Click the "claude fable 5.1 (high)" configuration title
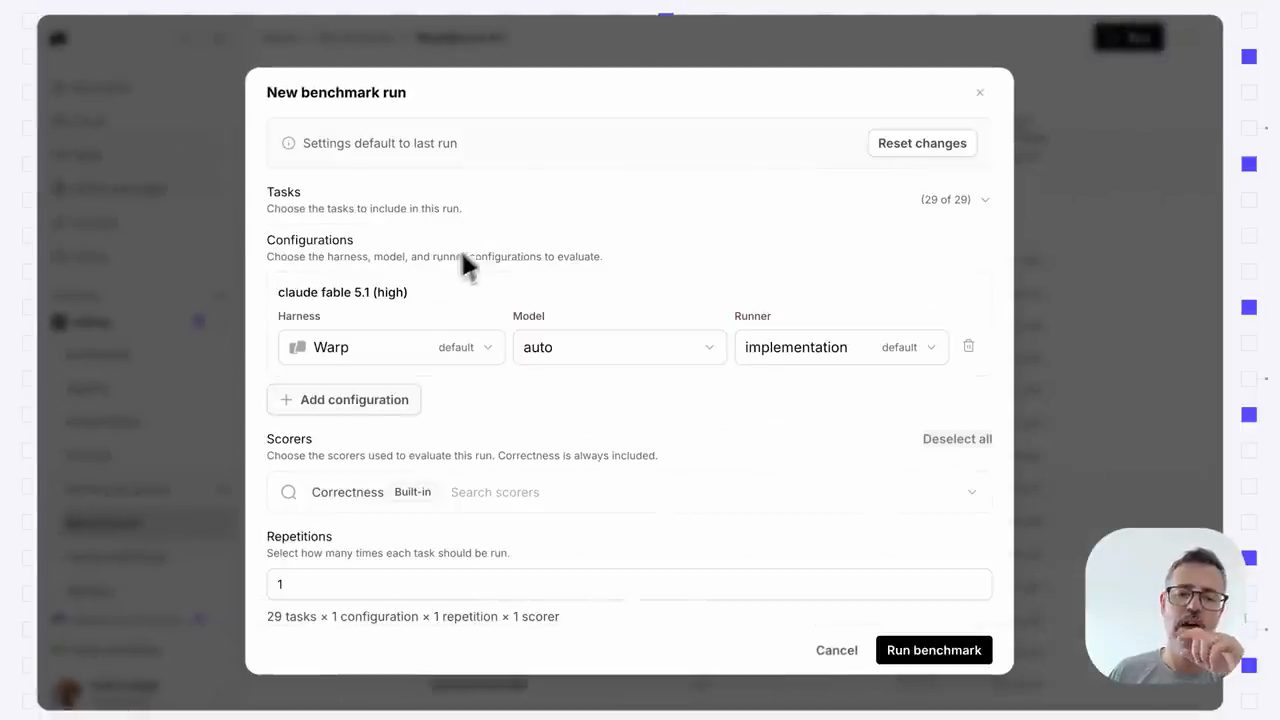Screen dimensions: 1280x720 [x=343, y=292]
